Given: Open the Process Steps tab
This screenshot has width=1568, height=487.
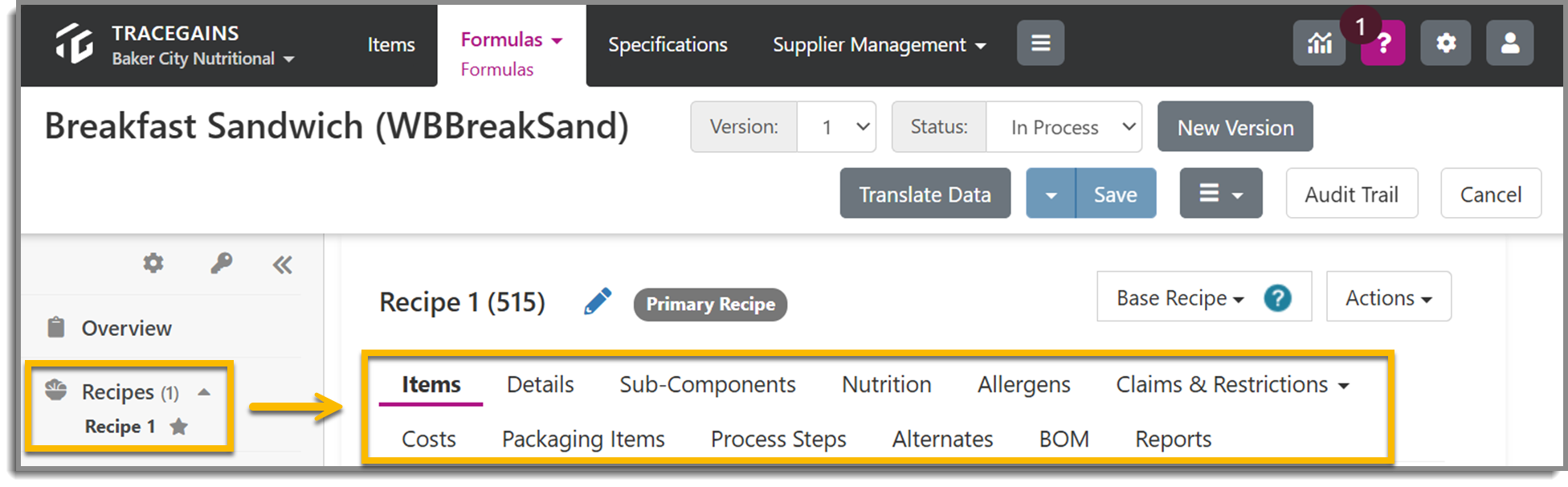Looking at the screenshot, I should pyautogui.click(x=778, y=440).
